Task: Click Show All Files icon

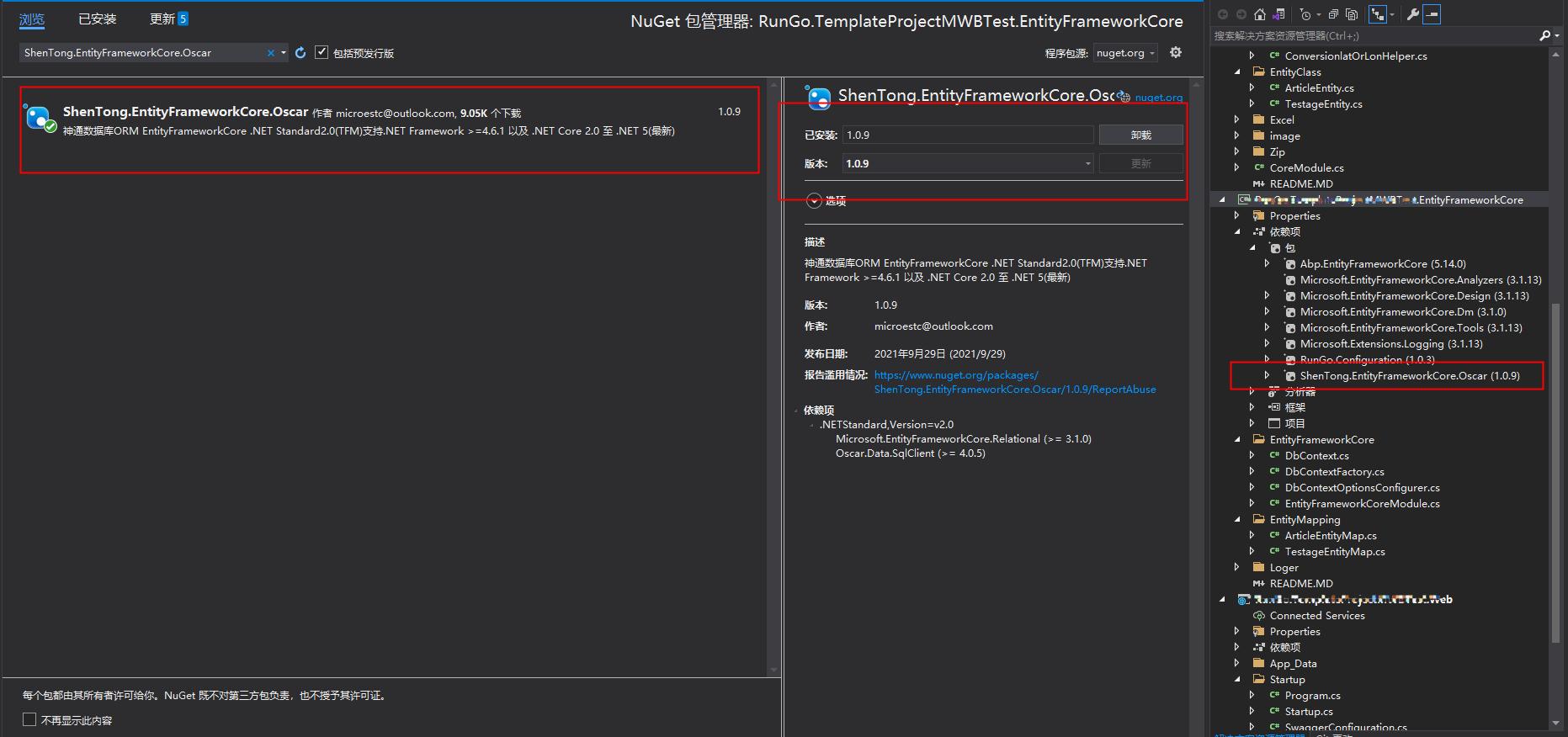Action: [1351, 14]
